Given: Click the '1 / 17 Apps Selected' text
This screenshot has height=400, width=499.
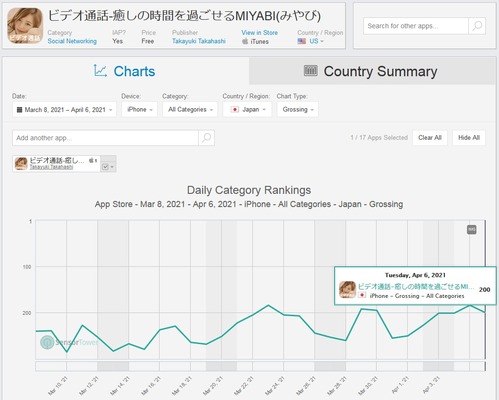Looking at the screenshot, I should coord(379,137).
